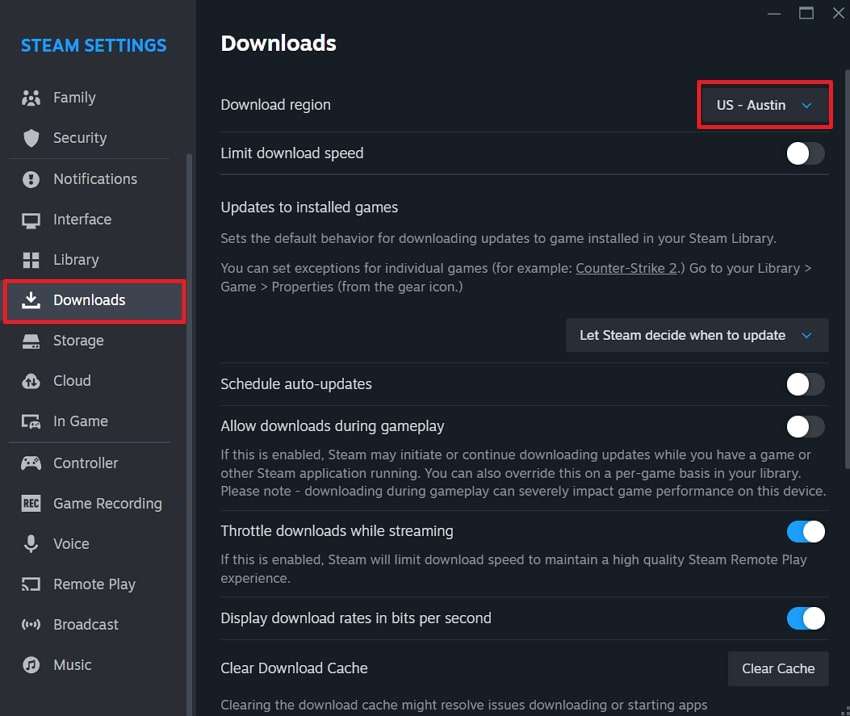Viewport: 850px width, 716px height.
Task: Select the Downloads sidebar entry
Action: (95, 301)
